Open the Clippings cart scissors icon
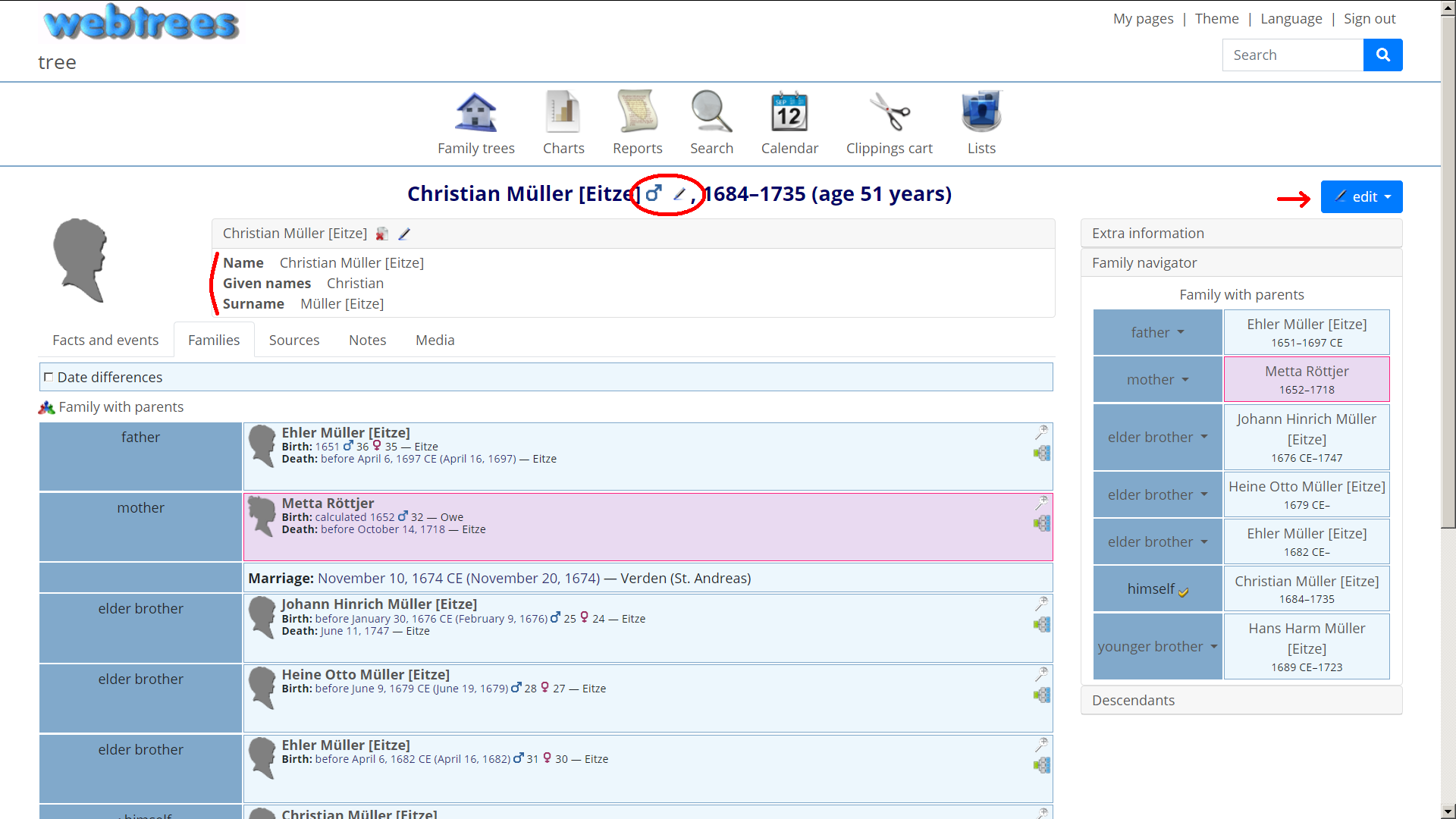Viewport: 1456px width, 819px height. tap(889, 112)
